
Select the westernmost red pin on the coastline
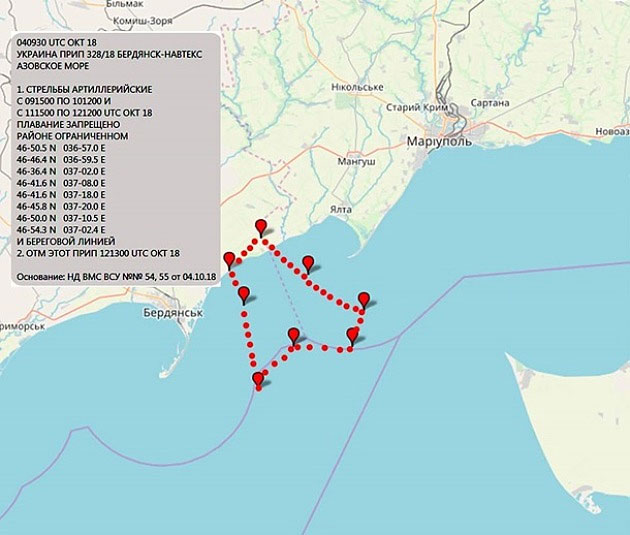coord(229,260)
